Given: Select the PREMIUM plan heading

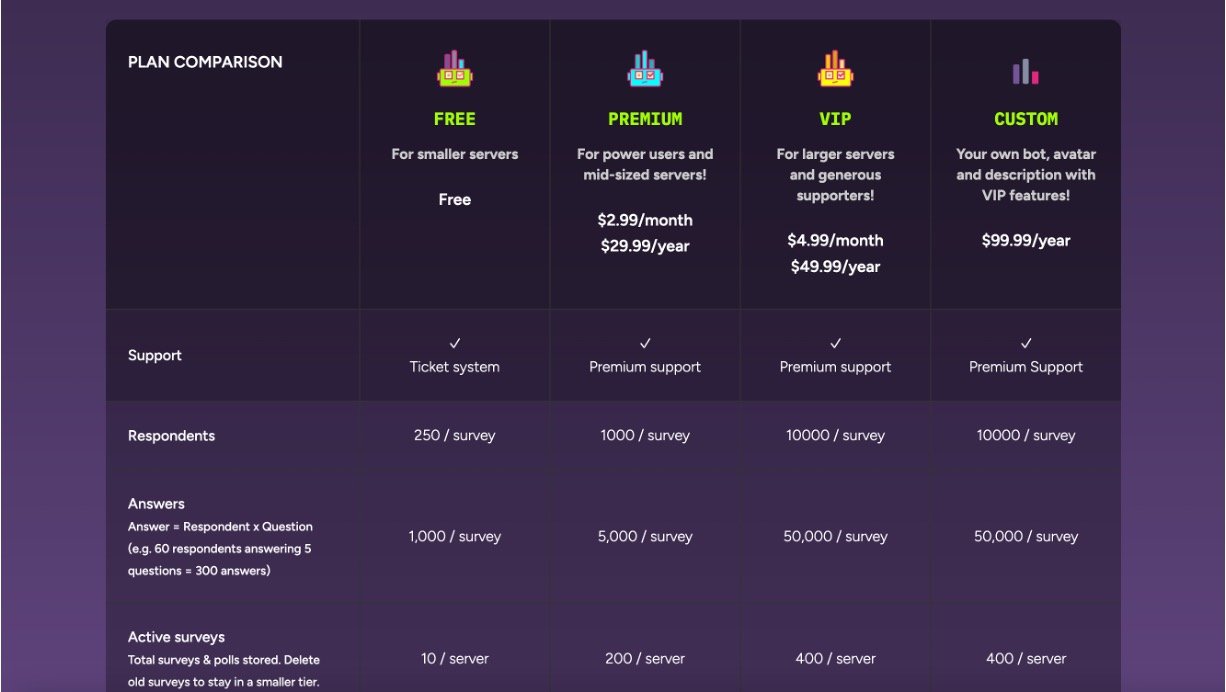Looking at the screenshot, I should pos(645,119).
